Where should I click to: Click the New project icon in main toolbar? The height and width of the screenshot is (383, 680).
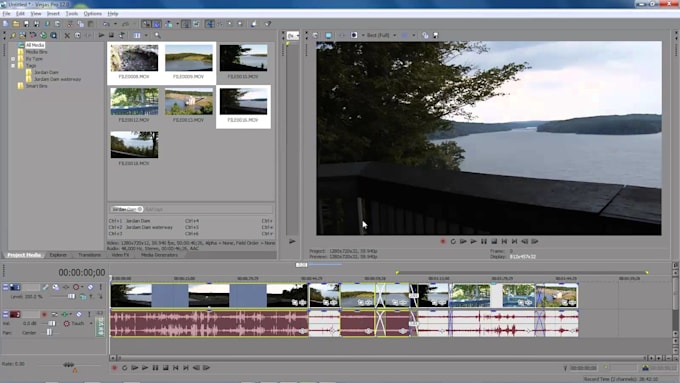[x=5, y=24]
